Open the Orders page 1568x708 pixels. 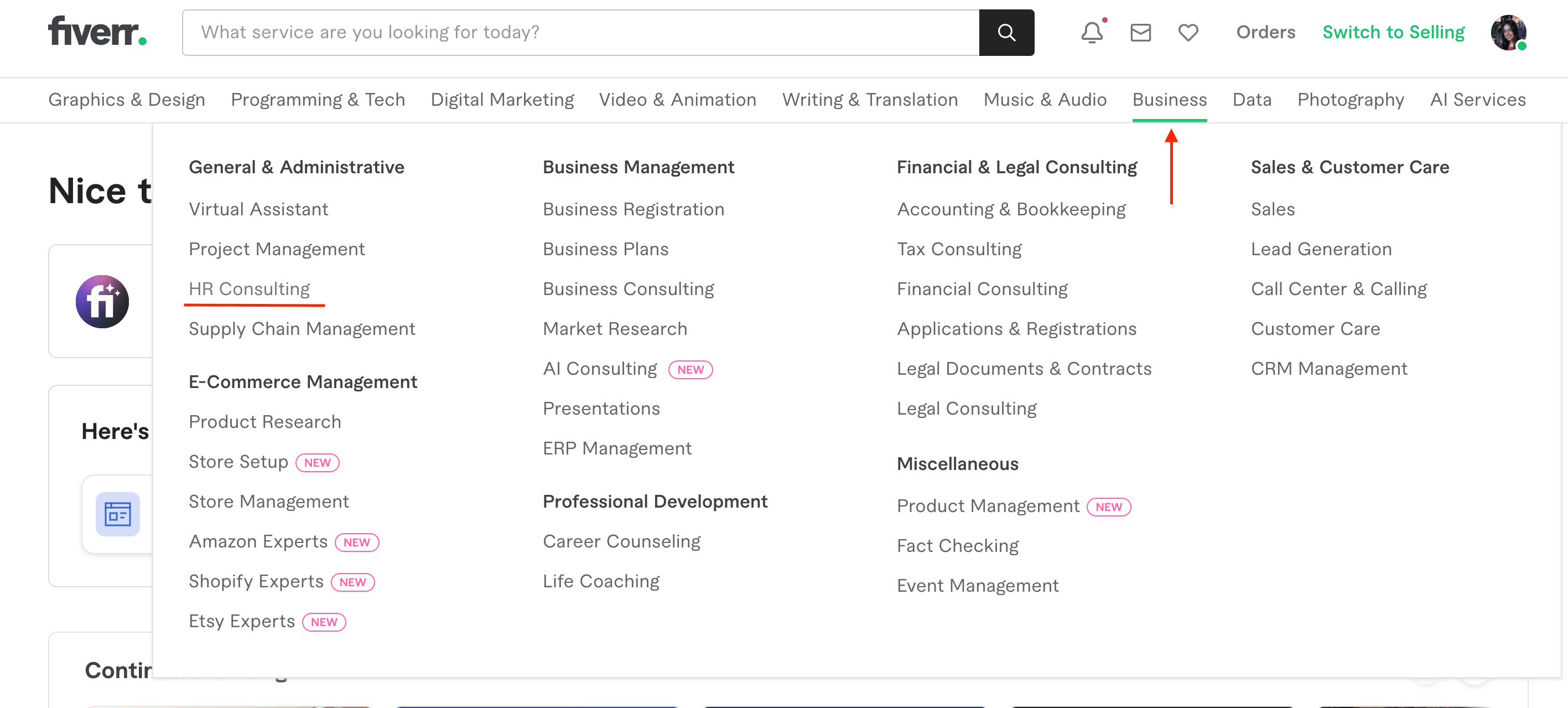click(x=1265, y=32)
